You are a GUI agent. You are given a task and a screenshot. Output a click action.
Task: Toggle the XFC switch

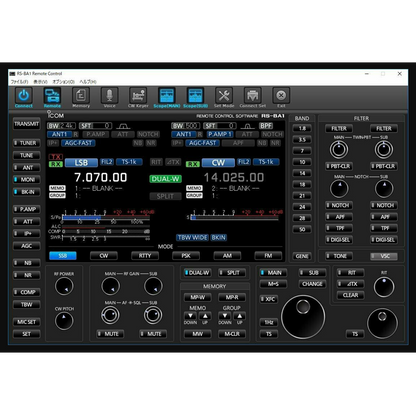pos(268,299)
